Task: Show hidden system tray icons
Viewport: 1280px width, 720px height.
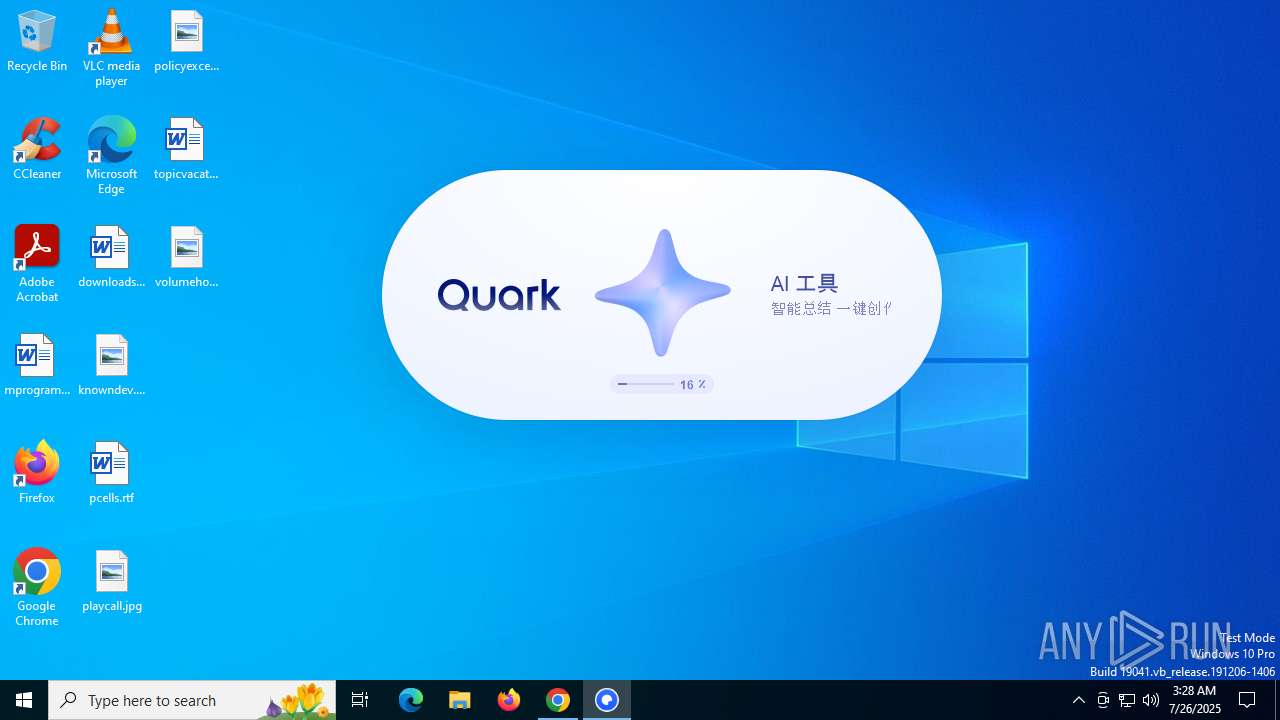Action: (x=1079, y=700)
